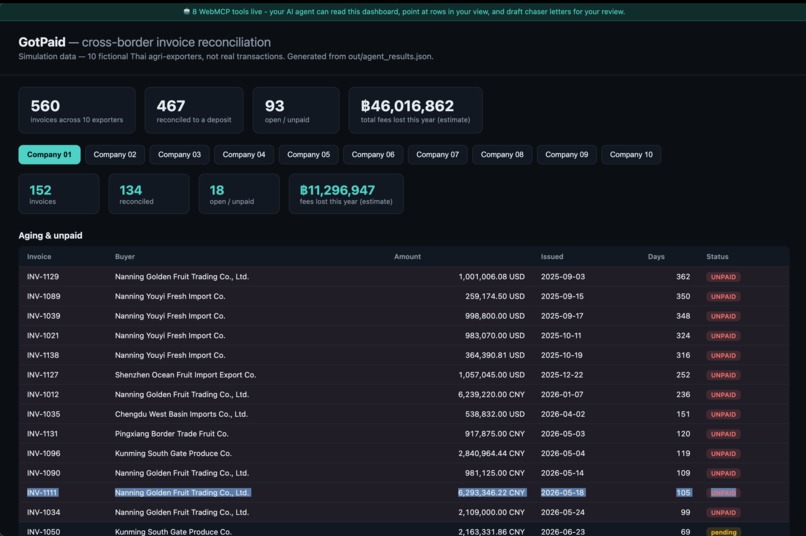Screen dimensions: 806x536
Task: Select the Company 01 tab
Action: [49, 155]
